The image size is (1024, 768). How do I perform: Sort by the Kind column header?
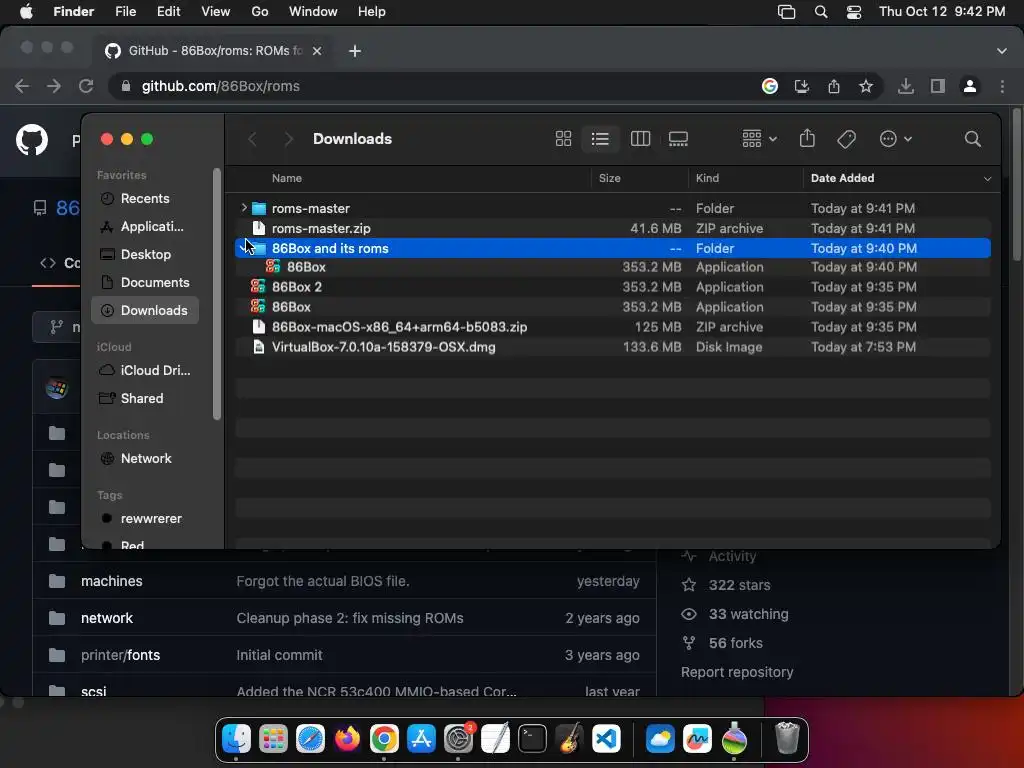click(707, 178)
